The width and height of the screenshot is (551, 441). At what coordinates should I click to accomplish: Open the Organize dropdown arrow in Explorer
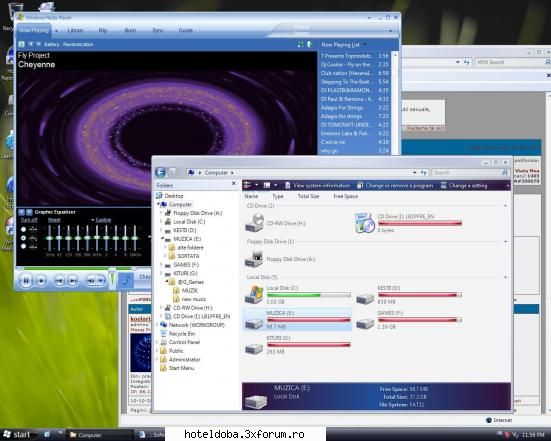(x=257, y=185)
